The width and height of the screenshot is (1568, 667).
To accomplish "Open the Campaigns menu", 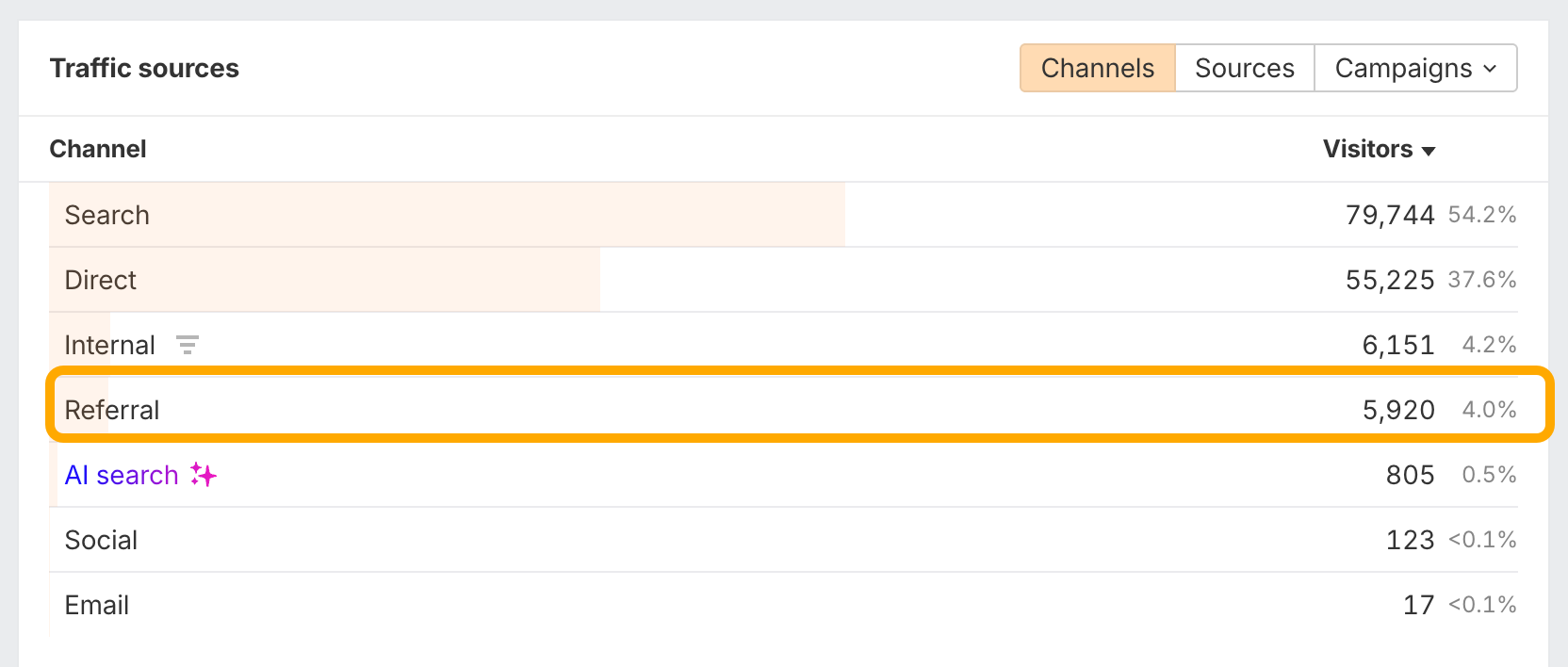I will pos(1415,68).
